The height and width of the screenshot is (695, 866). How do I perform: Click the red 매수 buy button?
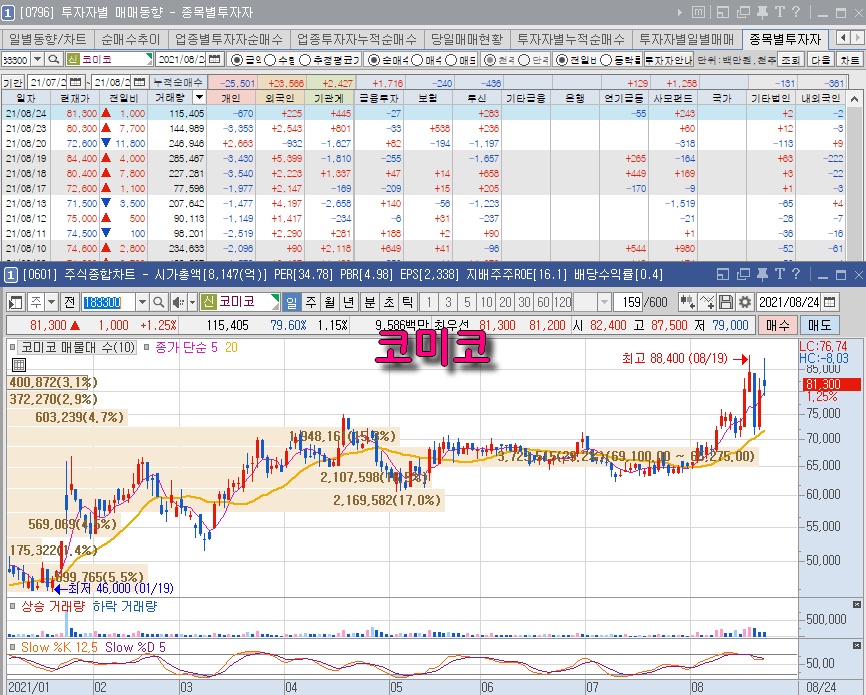(x=778, y=325)
